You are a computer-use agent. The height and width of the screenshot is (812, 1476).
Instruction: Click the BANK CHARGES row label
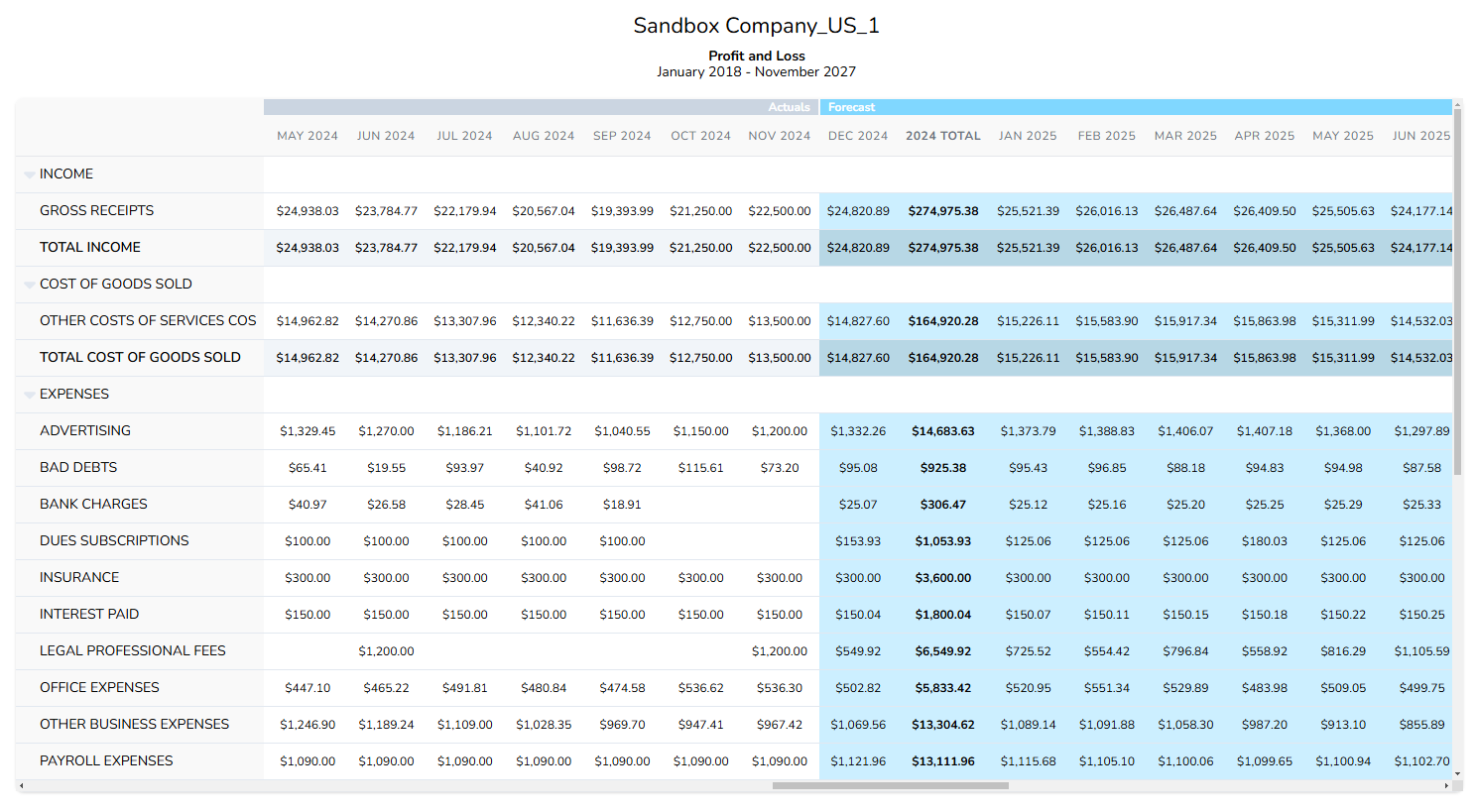coord(93,505)
